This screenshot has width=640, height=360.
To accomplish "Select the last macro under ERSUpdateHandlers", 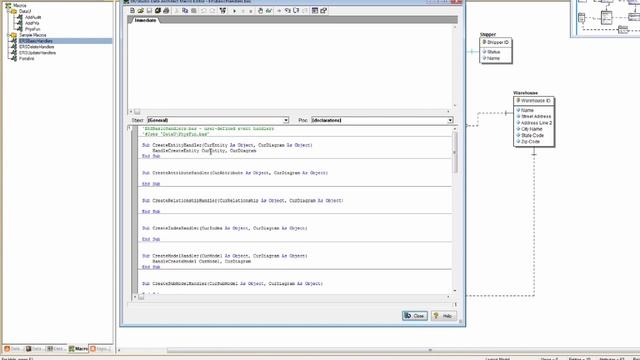I will tap(27, 58).
